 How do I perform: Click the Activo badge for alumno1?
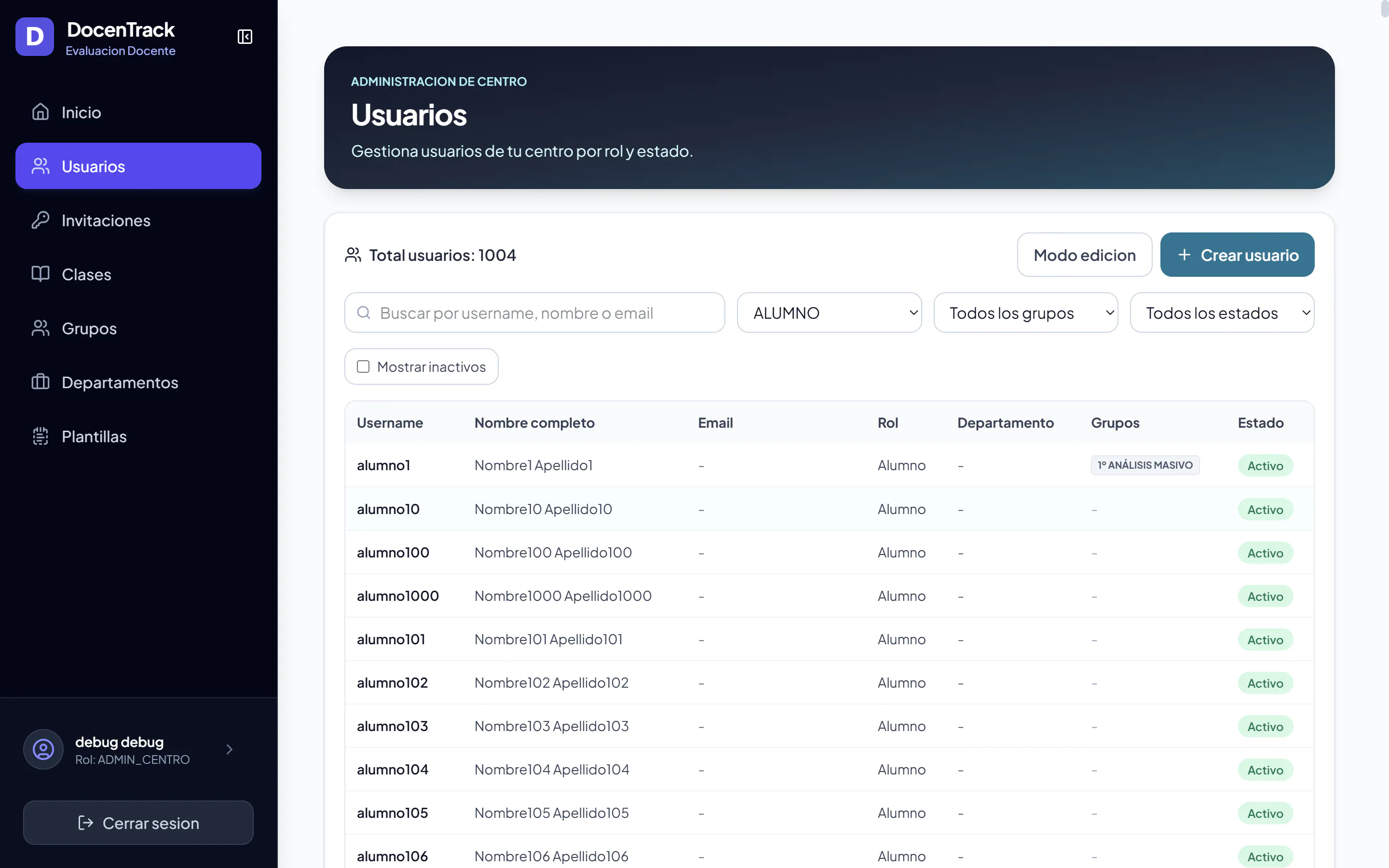coord(1265,465)
